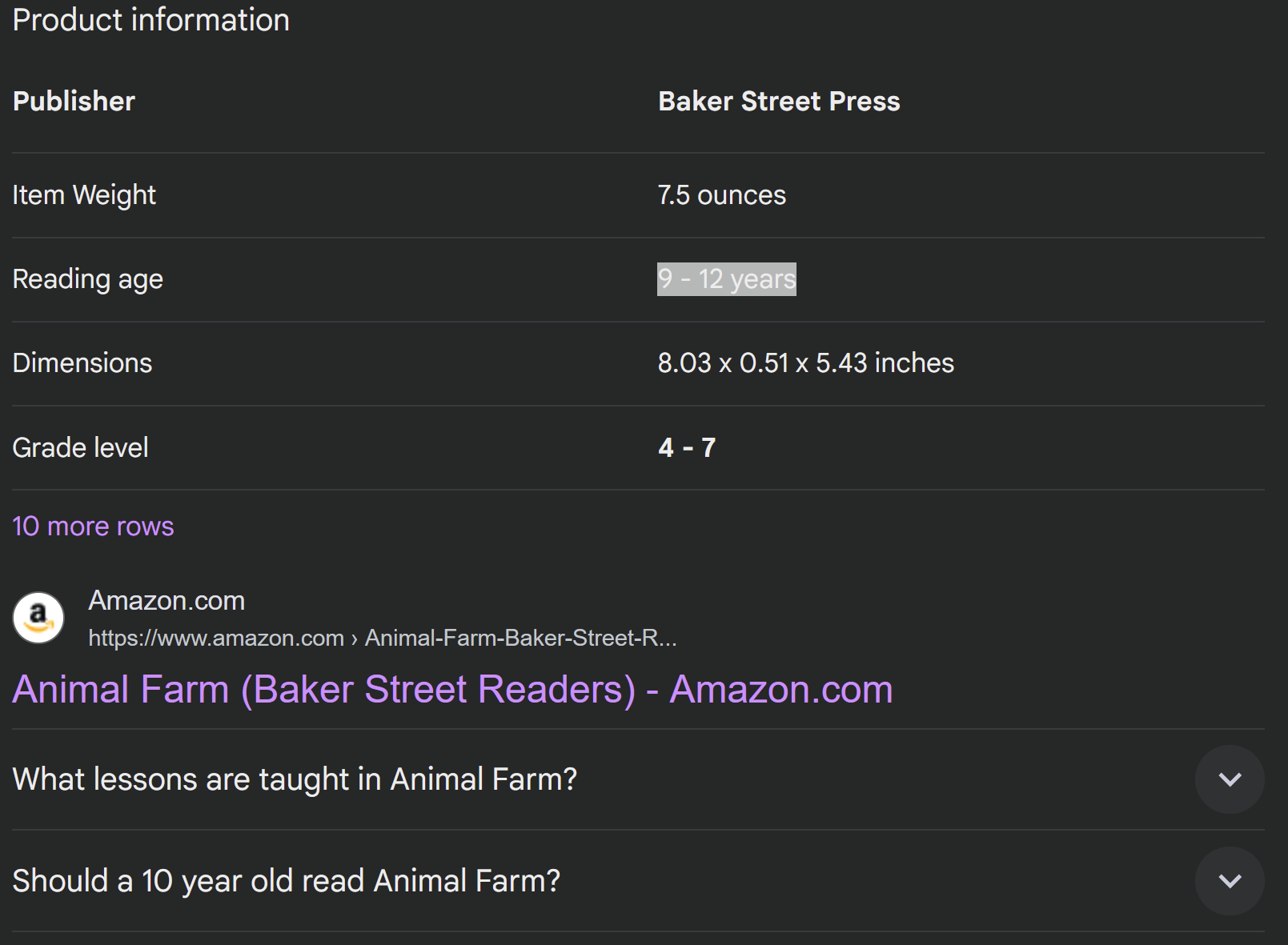Click the "Reading age" row label

point(88,279)
